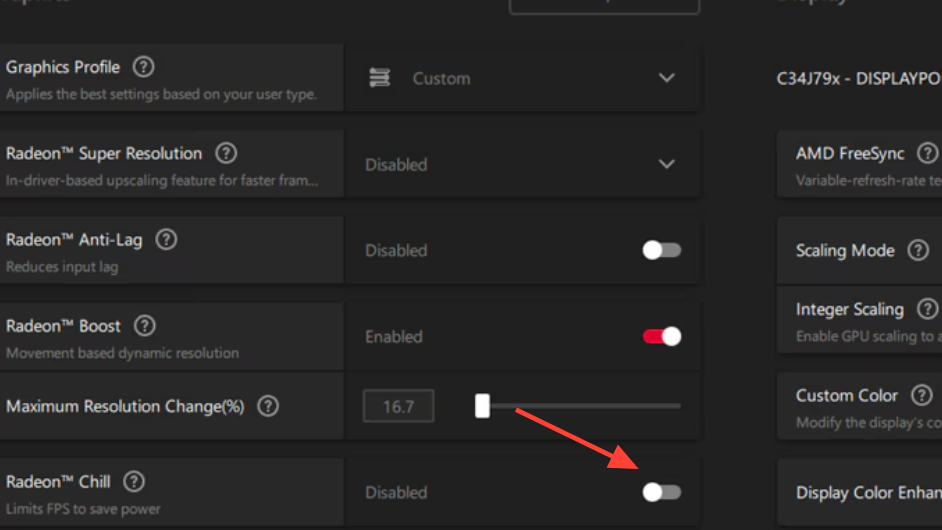Screen dimensions: 942x530
Task: Click 'Limits FPS to save power' description
Action: click(84, 509)
